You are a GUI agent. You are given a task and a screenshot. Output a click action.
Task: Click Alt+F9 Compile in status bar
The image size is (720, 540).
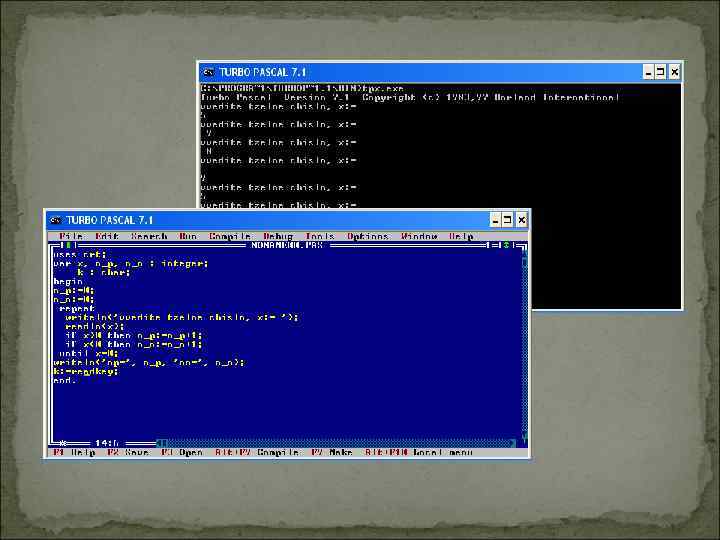tap(257, 452)
